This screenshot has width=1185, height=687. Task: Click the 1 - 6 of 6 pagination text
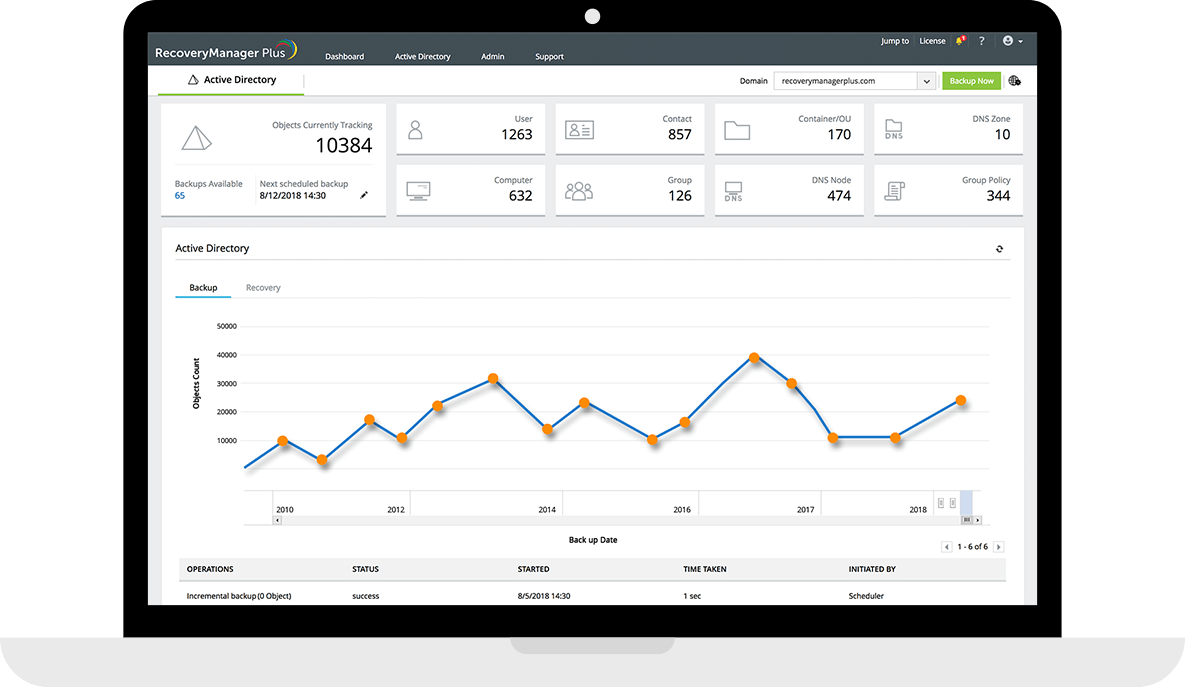(x=973, y=546)
